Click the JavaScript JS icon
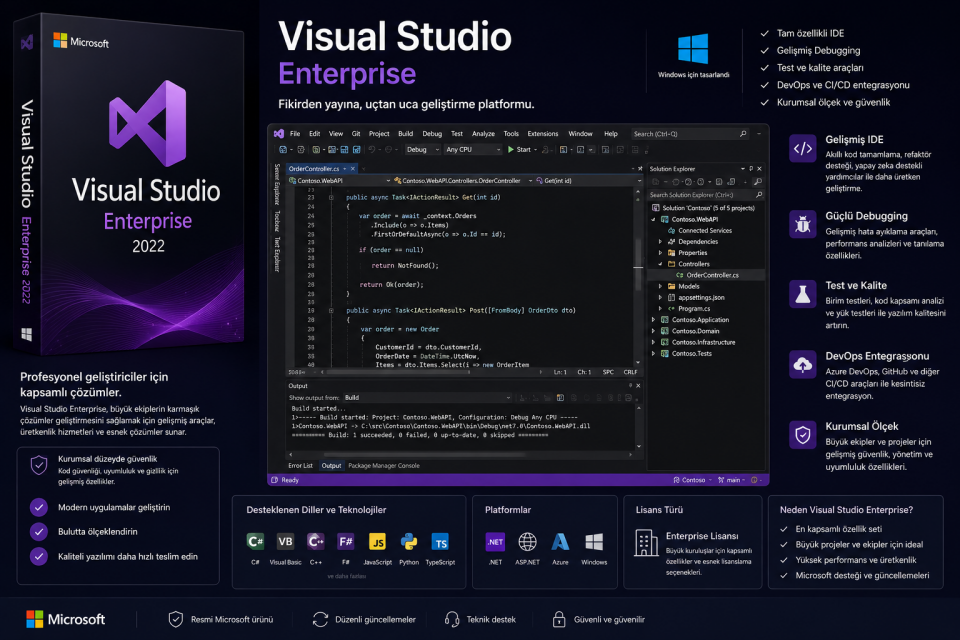 click(x=378, y=542)
